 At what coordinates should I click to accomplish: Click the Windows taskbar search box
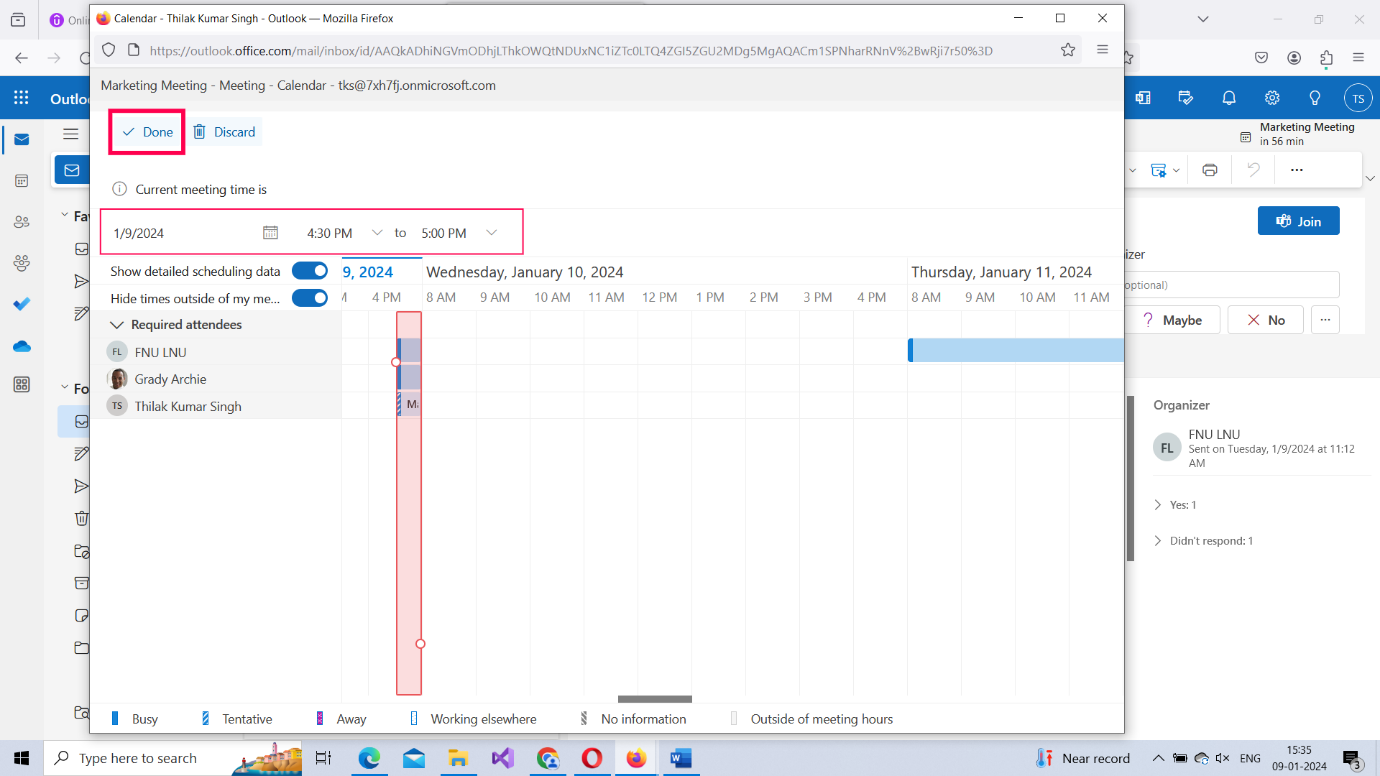pos(172,758)
